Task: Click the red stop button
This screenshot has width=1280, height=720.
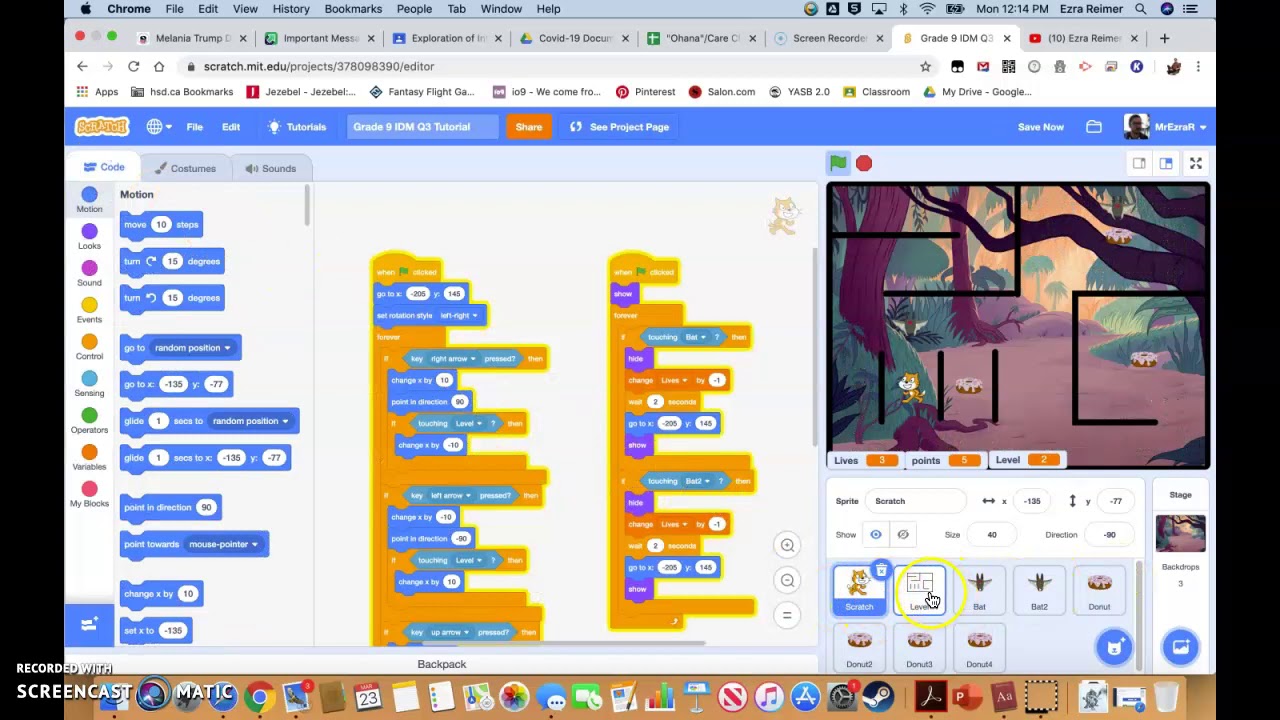Action: [x=864, y=163]
